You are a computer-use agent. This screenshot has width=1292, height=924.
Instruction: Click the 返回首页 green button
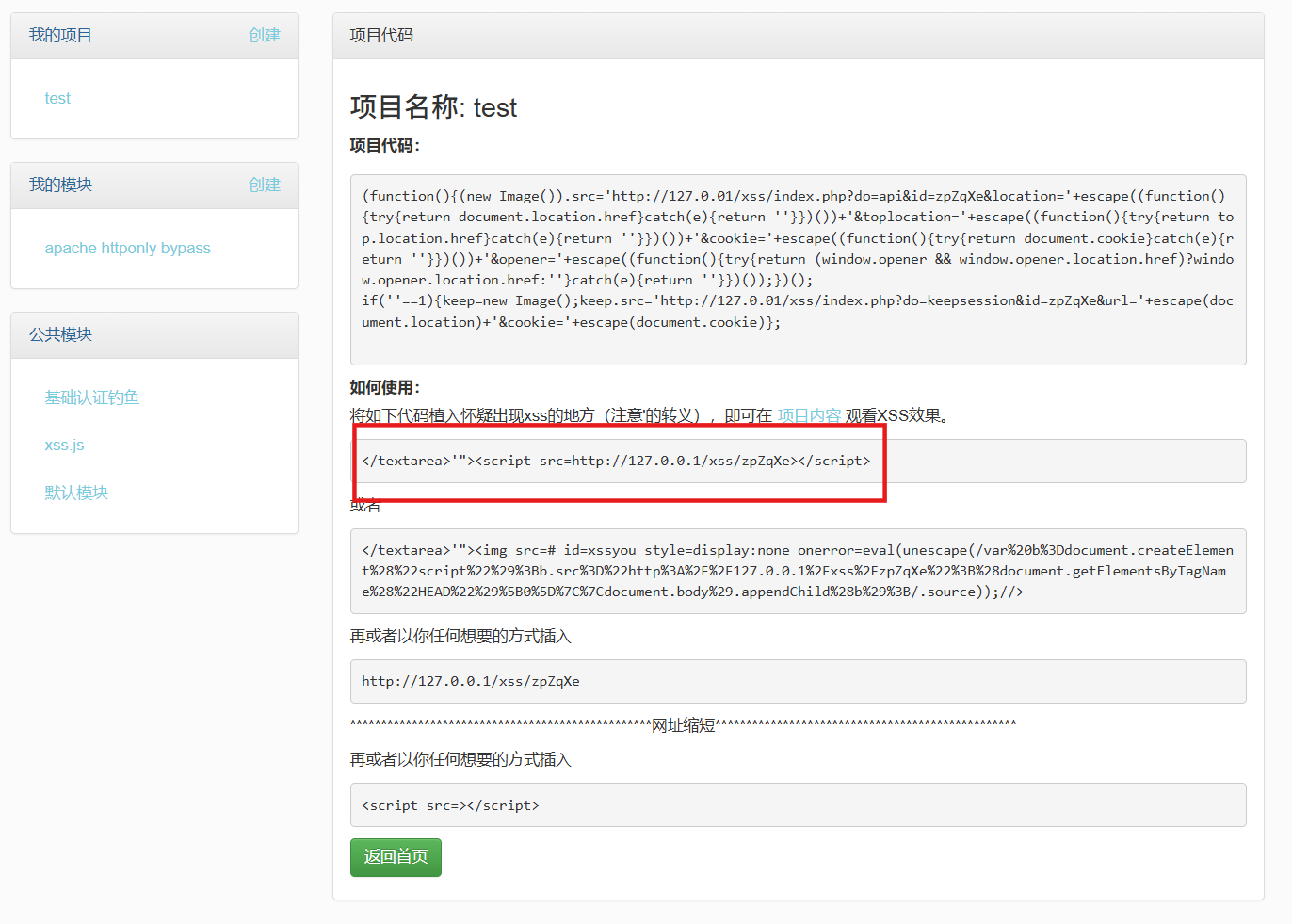(x=396, y=857)
